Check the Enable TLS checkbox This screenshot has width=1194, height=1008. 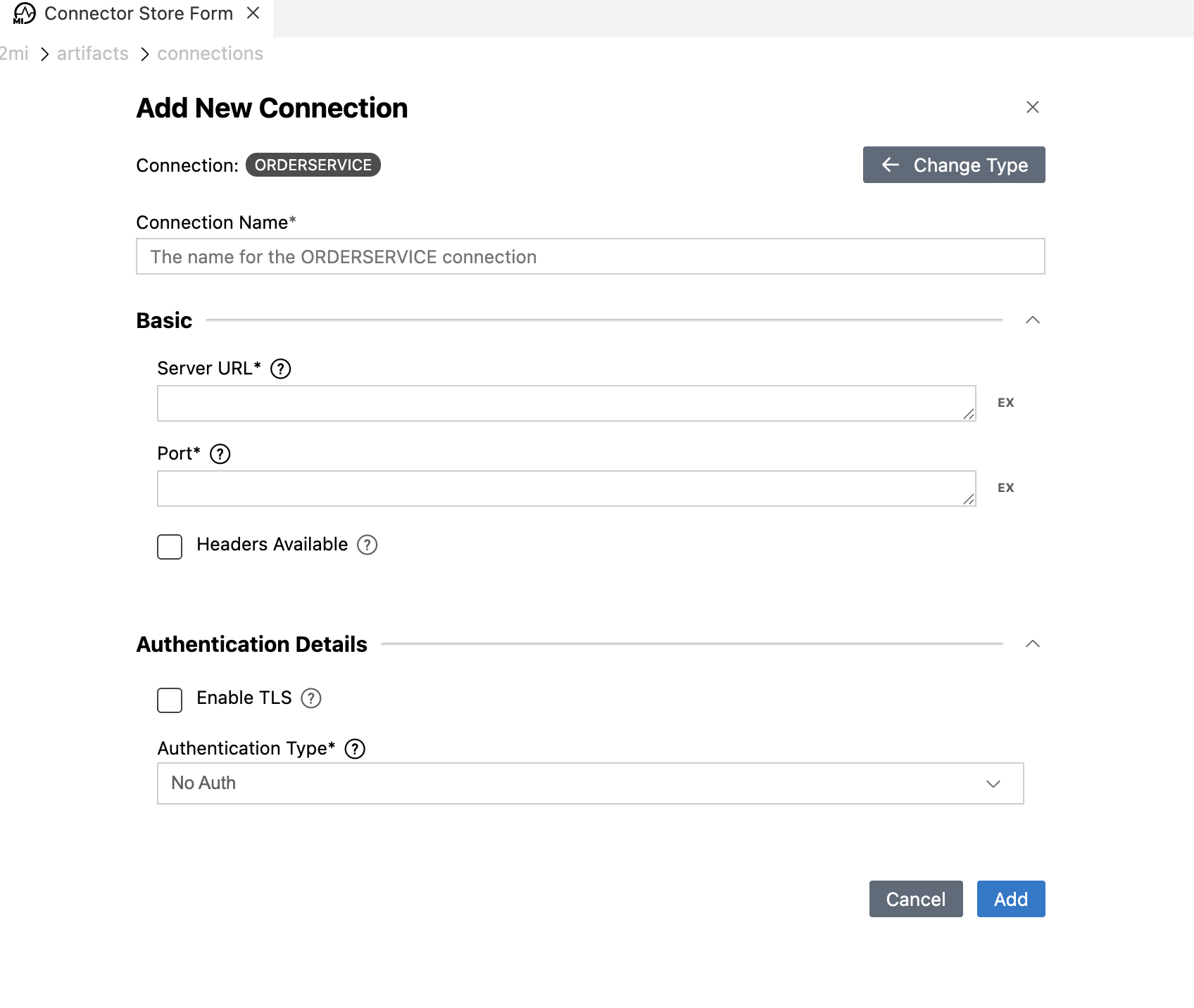170,700
